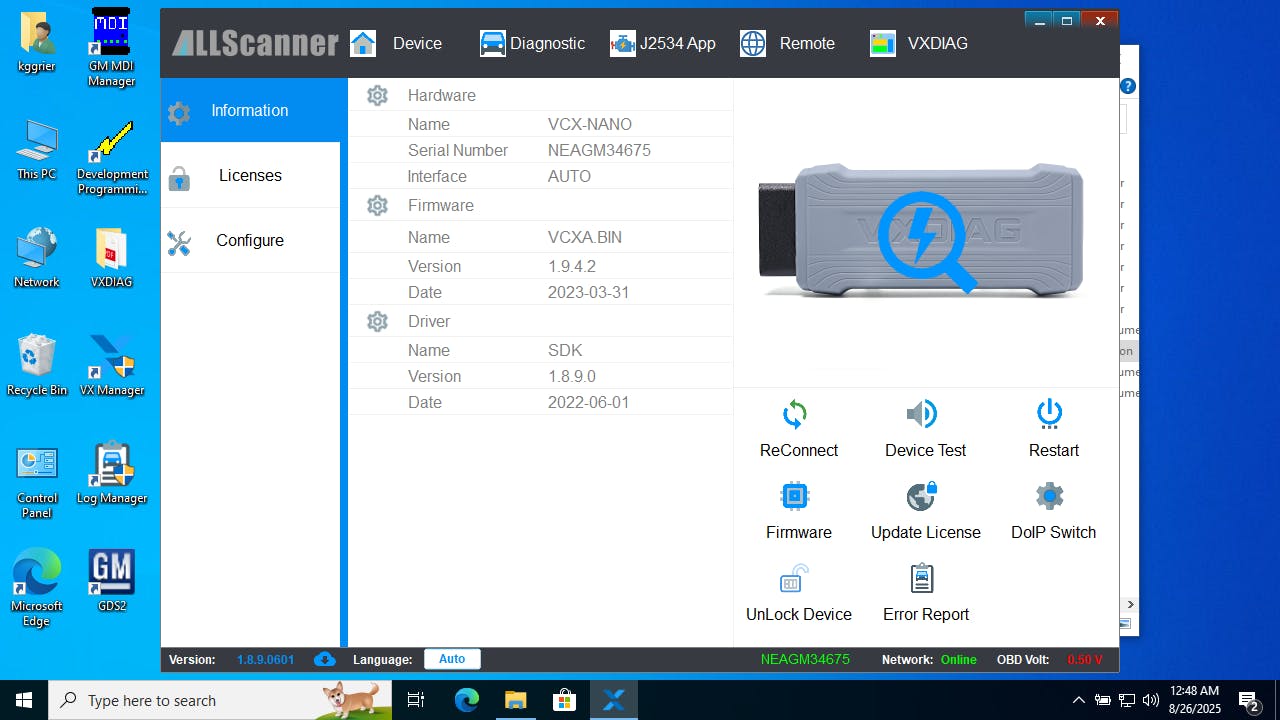This screenshot has width=1280, height=720.
Task: Open the Device tab in top bar
Action: click(396, 43)
